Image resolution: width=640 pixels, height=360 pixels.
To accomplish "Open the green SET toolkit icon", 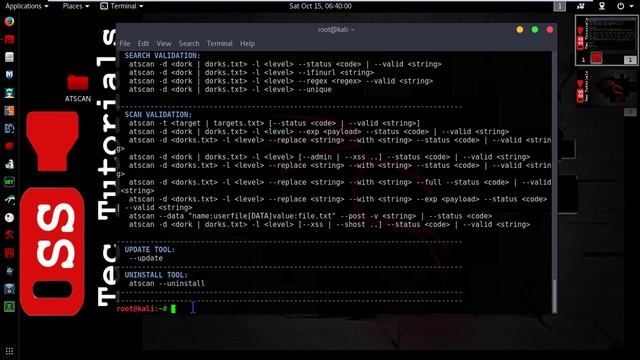I will point(9,182).
